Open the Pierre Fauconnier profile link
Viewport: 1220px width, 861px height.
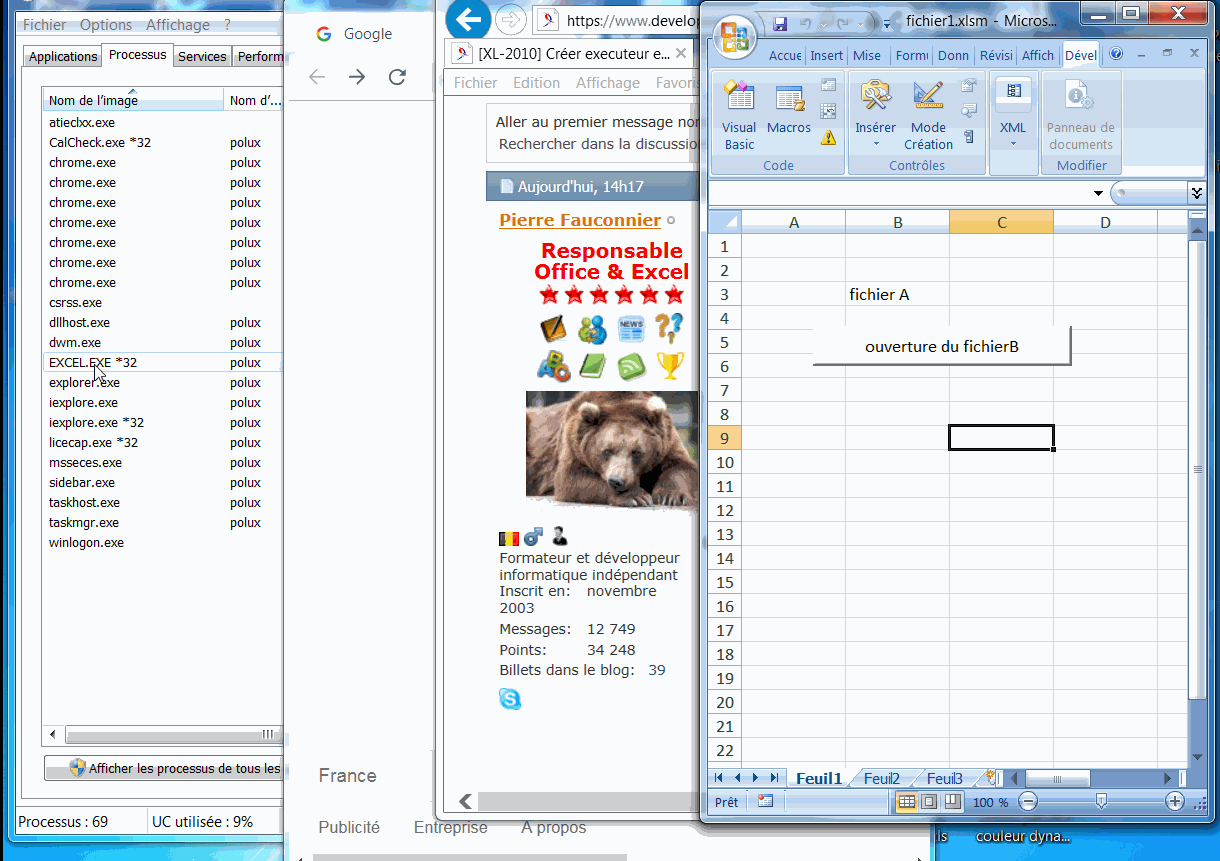click(580, 220)
